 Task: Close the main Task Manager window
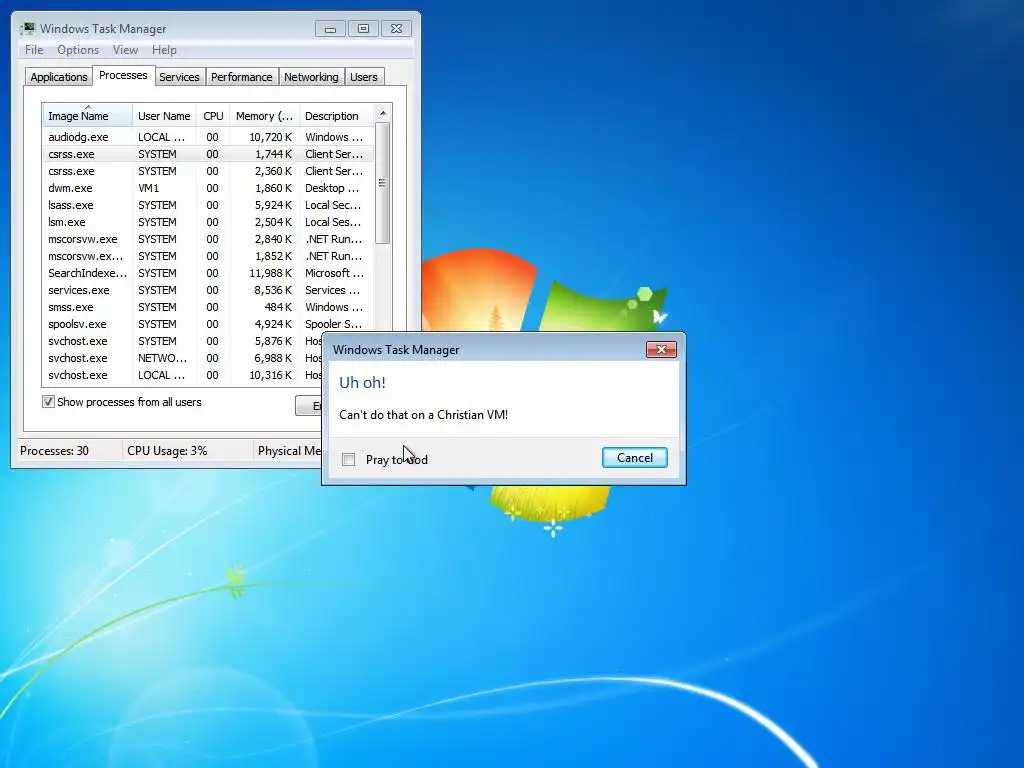pyautogui.click(x=396, y=29)
